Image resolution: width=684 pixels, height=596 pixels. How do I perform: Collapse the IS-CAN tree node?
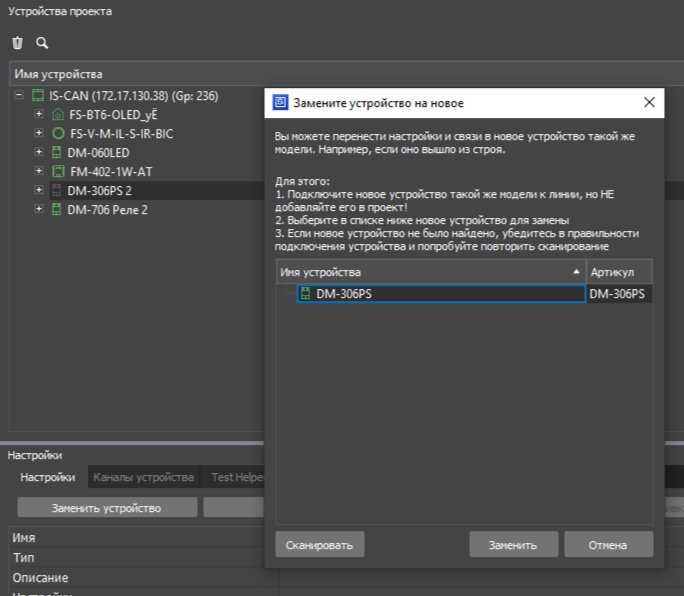pyautogui.click(x=20, y=97)
